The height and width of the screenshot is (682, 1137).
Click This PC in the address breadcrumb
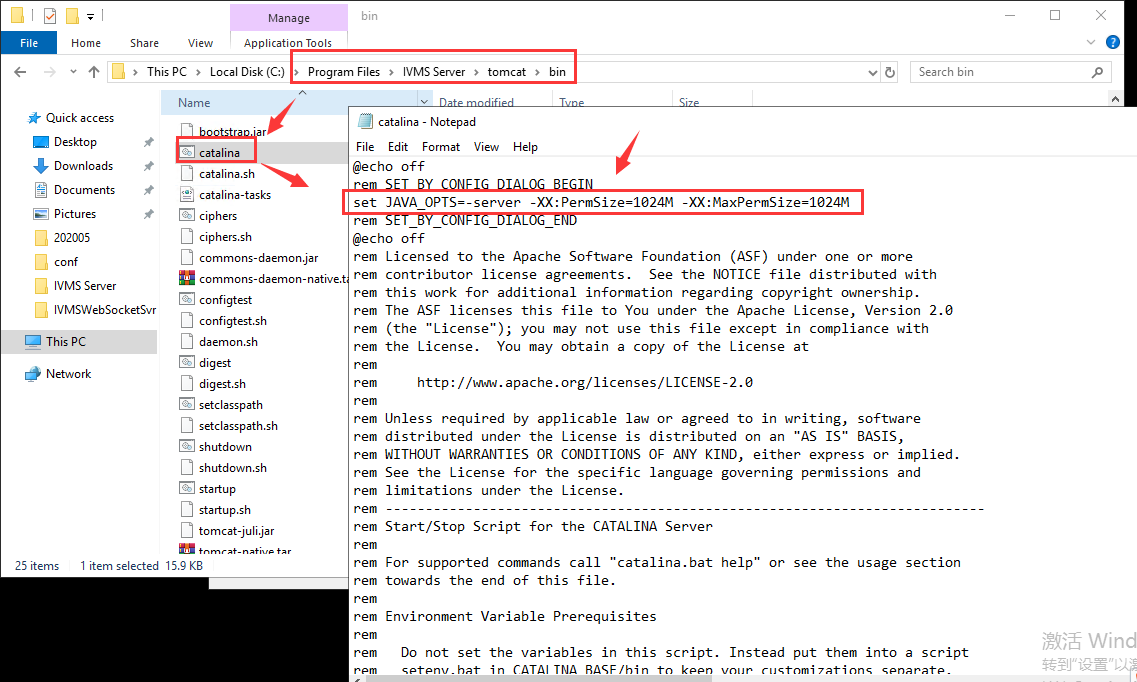[x=167, y=72]
